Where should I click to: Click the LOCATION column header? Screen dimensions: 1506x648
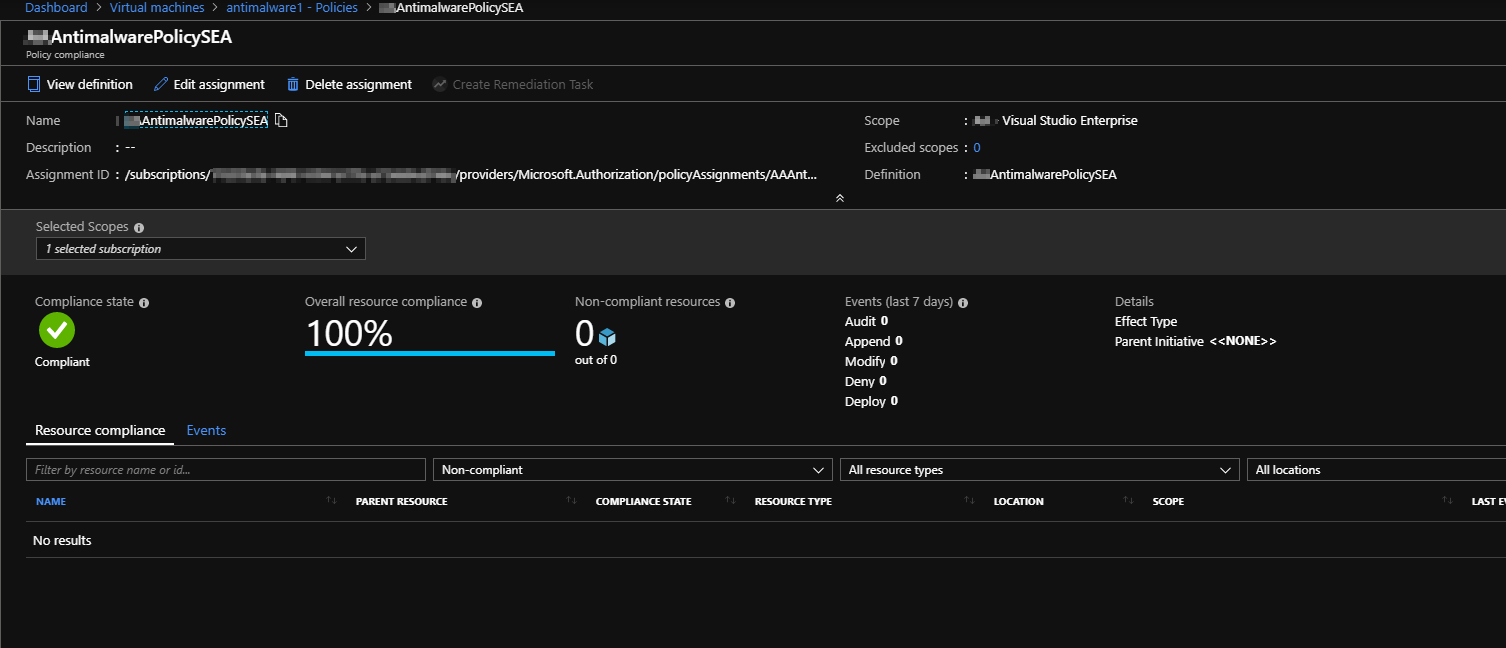pyautogui.click(x=1018, y=501)
